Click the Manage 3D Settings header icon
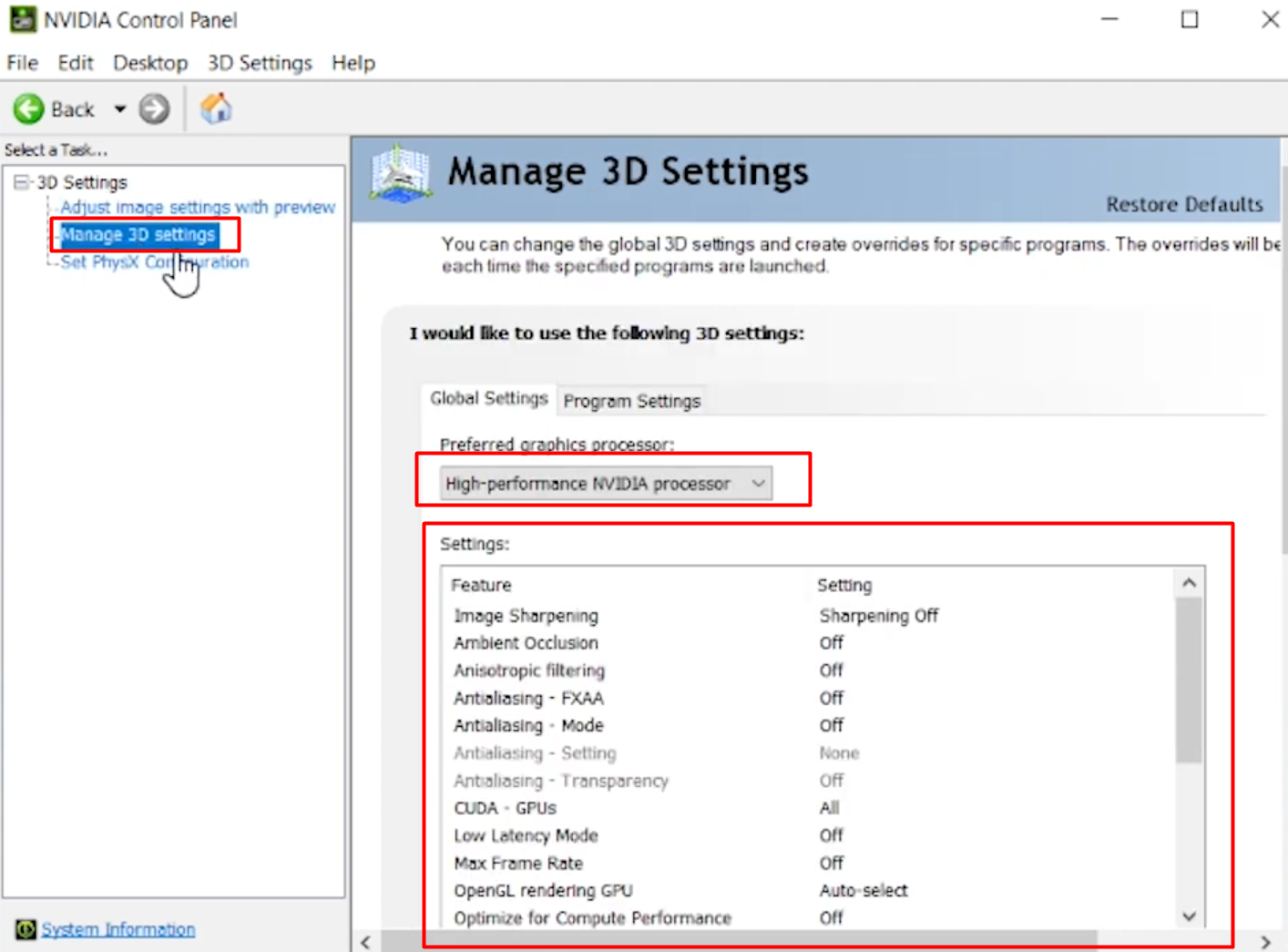 pyautogui.click(x=400, y=173)
